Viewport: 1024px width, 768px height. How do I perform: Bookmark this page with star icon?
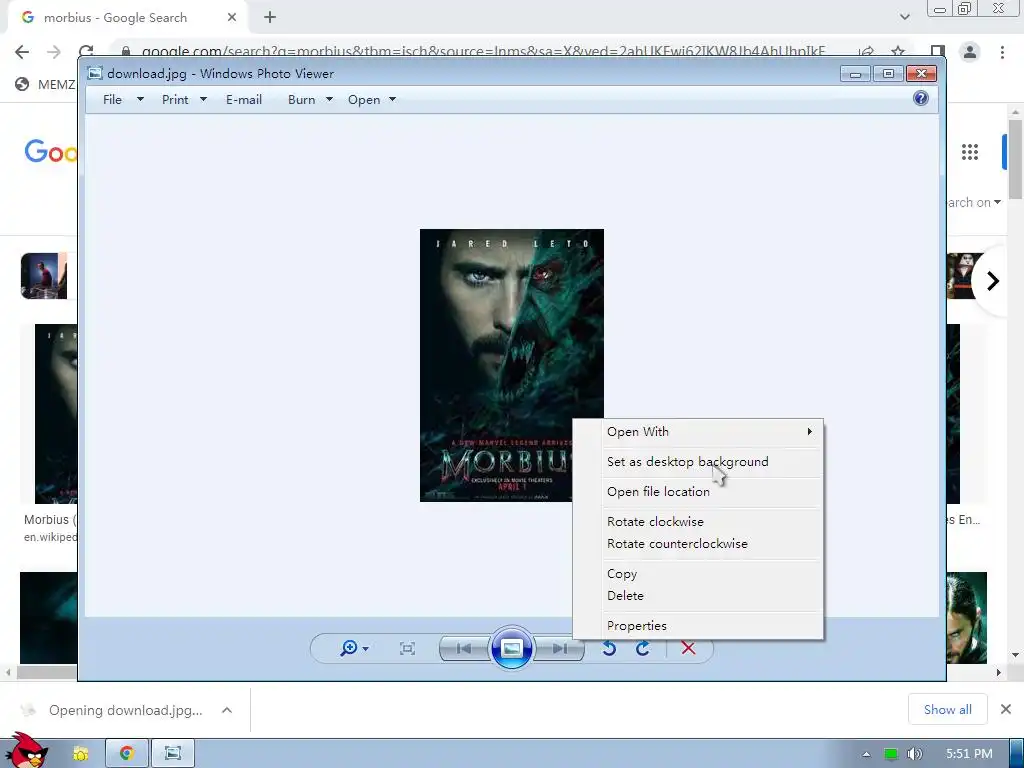click(899, 51)
